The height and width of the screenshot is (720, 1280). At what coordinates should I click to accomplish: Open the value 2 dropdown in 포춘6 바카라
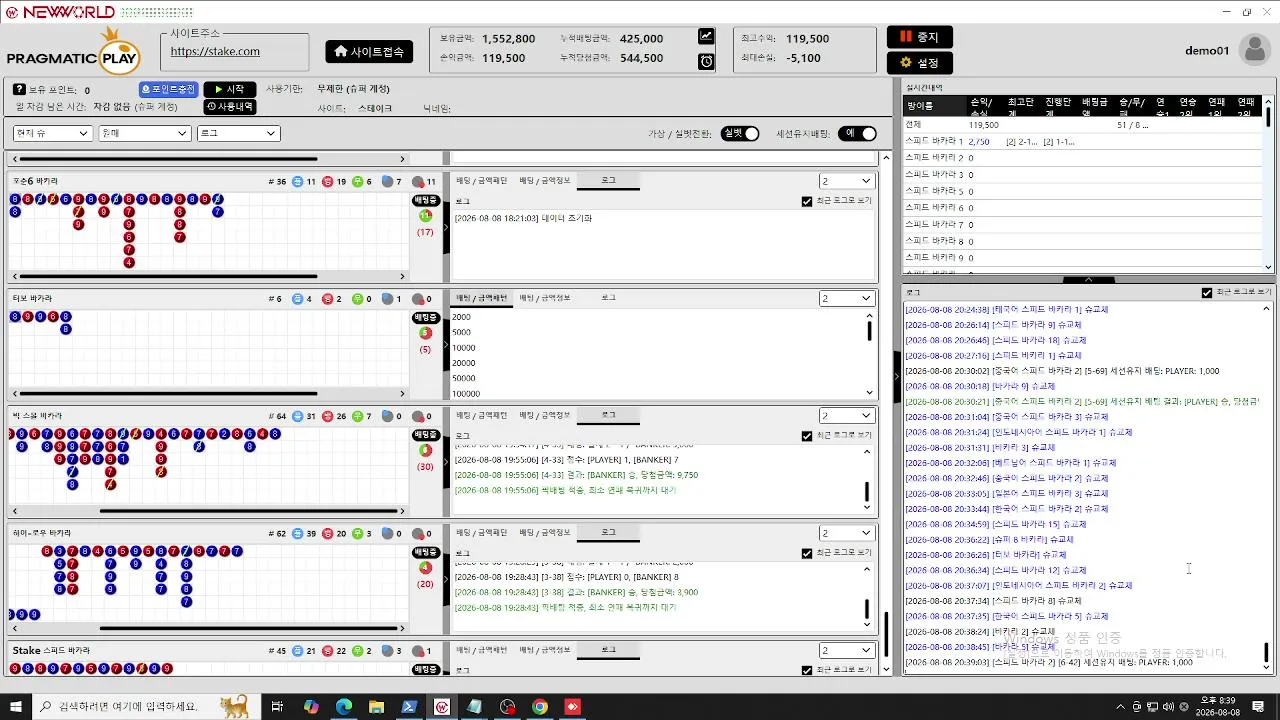pyautogui.click(x=847, y=181)
